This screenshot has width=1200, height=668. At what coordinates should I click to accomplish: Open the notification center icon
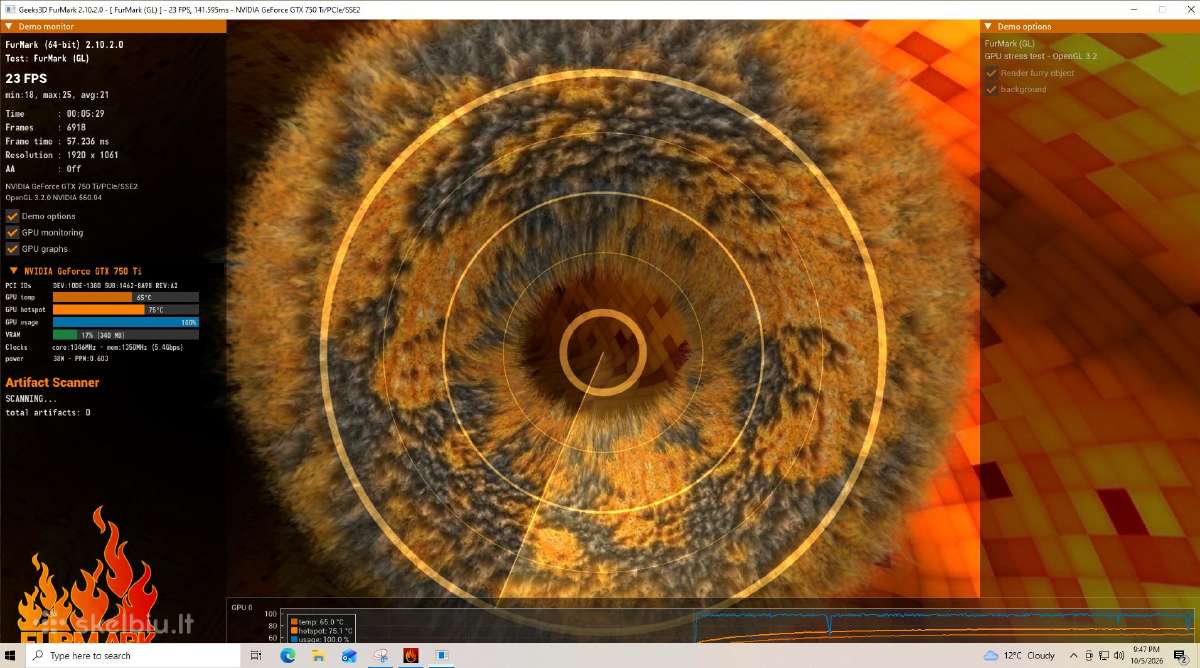coord(1180,655)
